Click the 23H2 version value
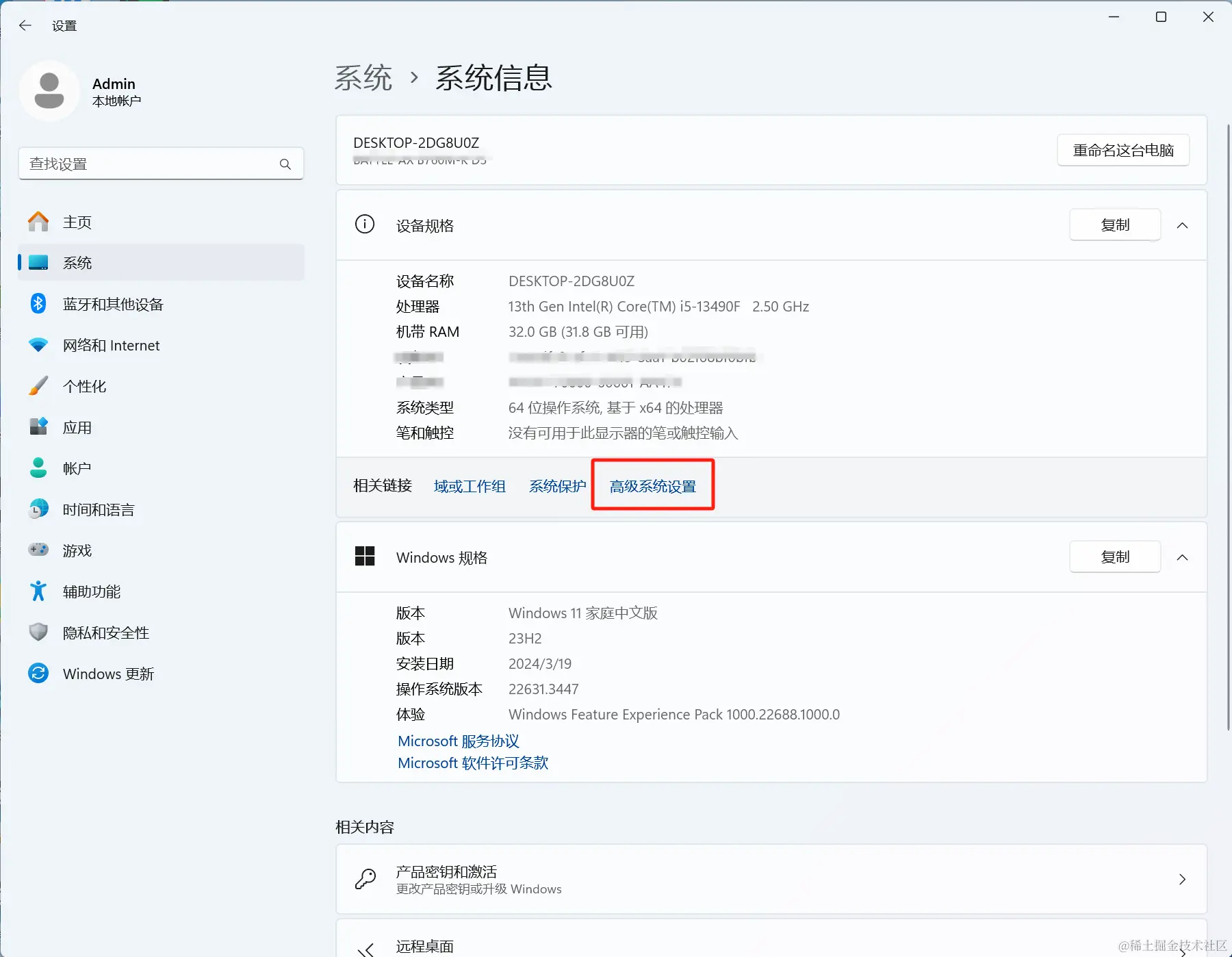This screenshot has width=1232, height=957. (x=525, y=639)
